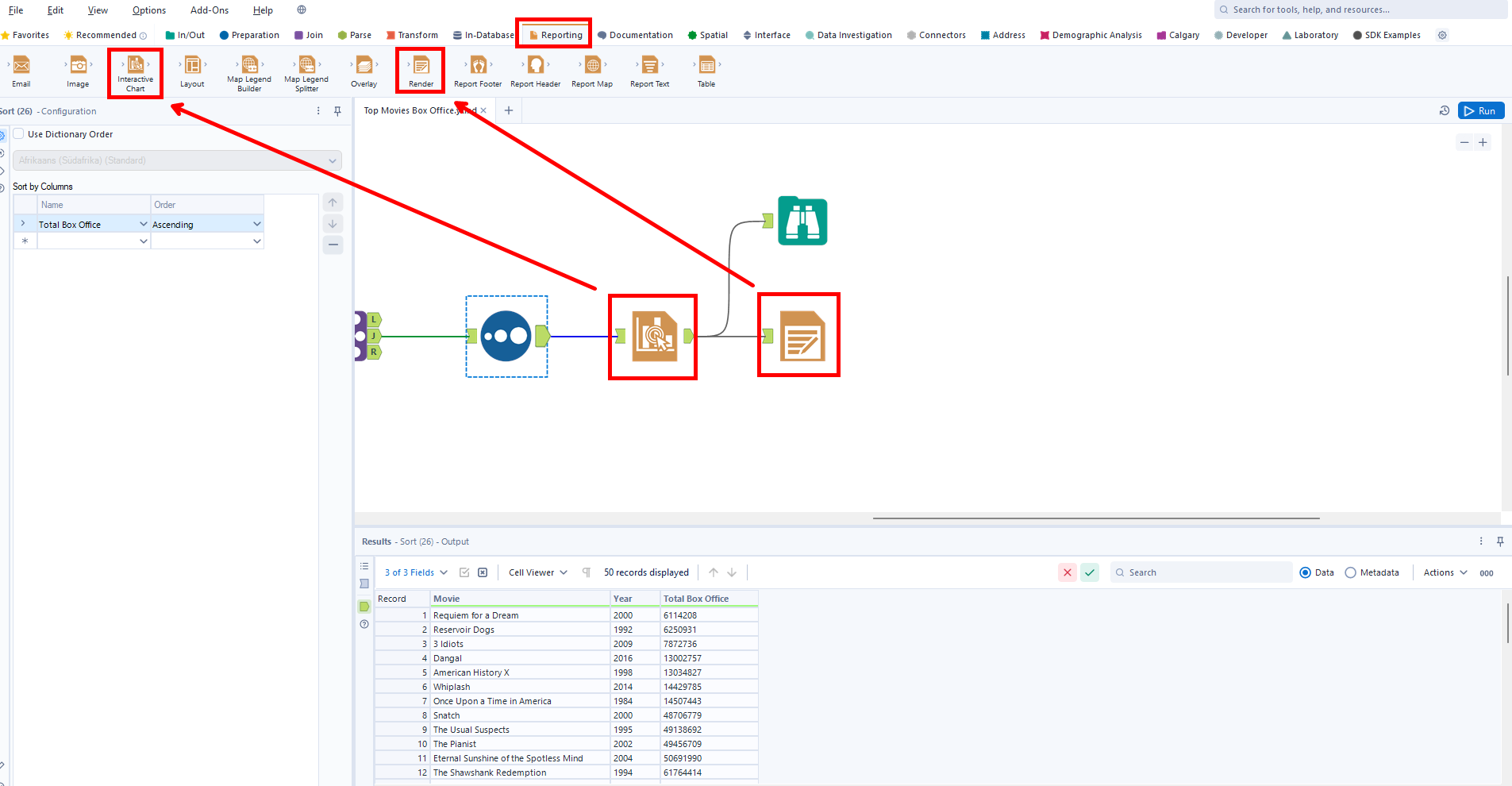Select the Metadata radio button

1351,572
